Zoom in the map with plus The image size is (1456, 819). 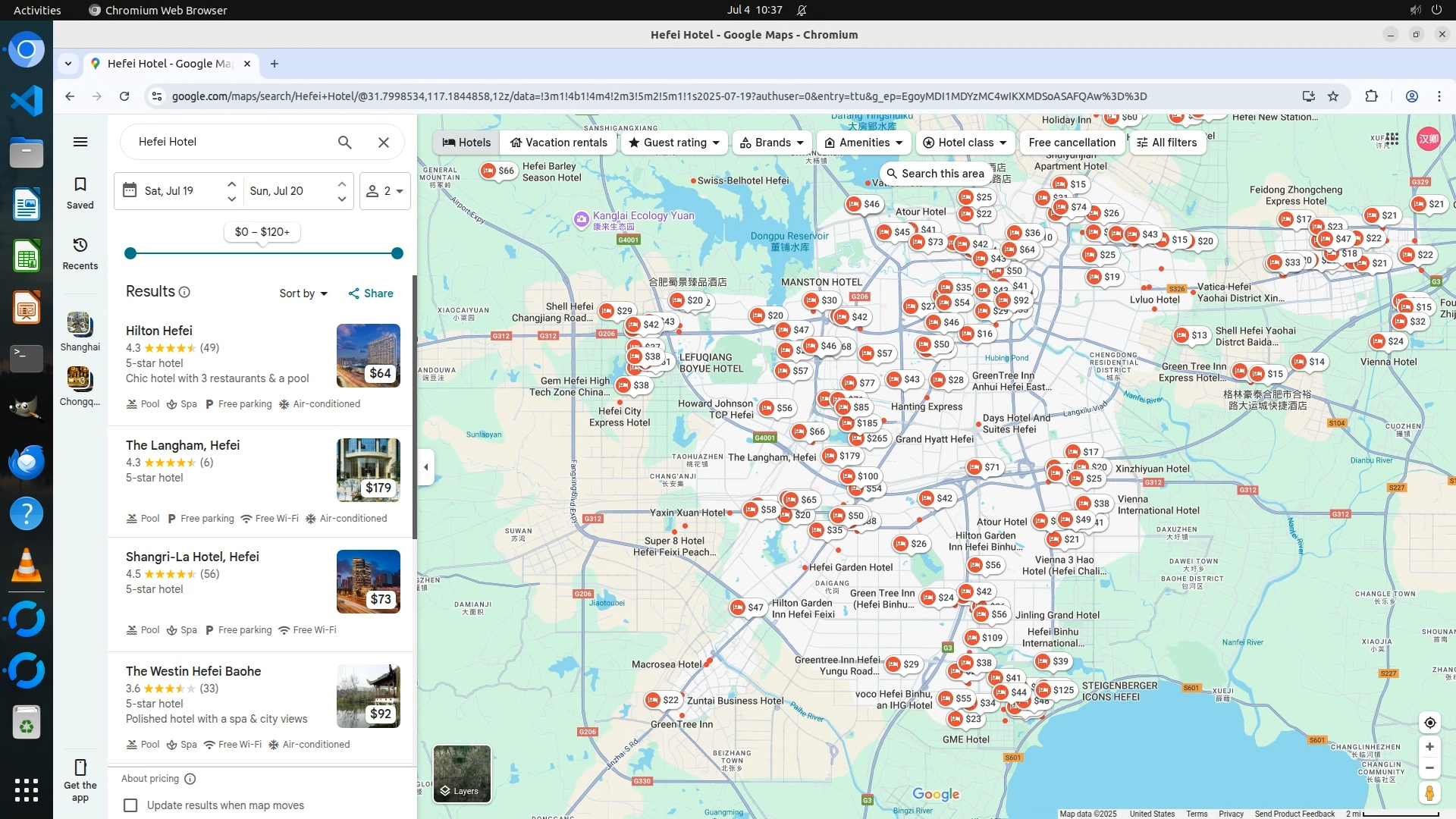(1429, 747)
